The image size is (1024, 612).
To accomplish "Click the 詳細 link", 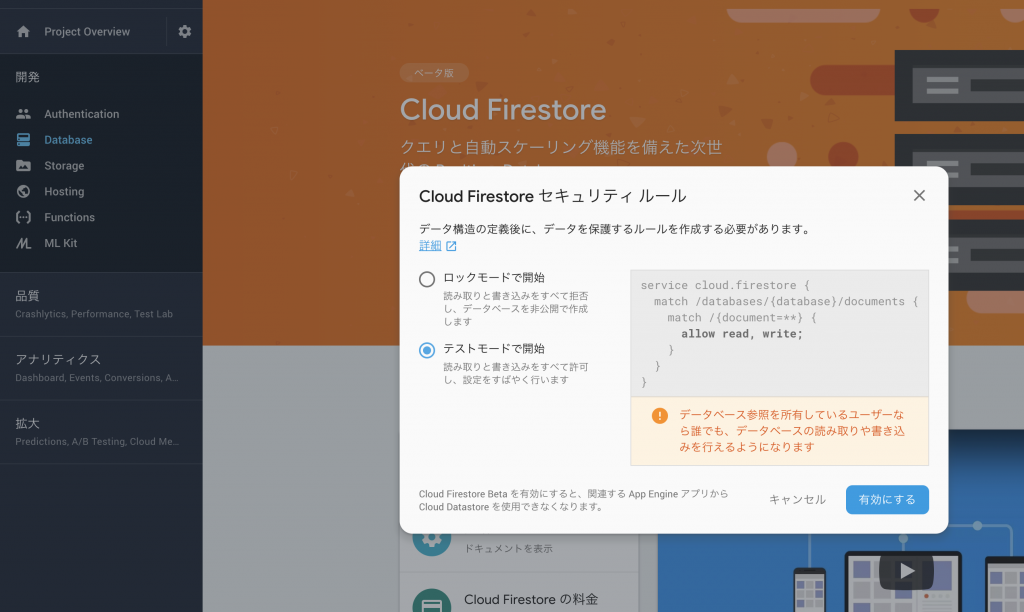I will click(x=430, y=246).
